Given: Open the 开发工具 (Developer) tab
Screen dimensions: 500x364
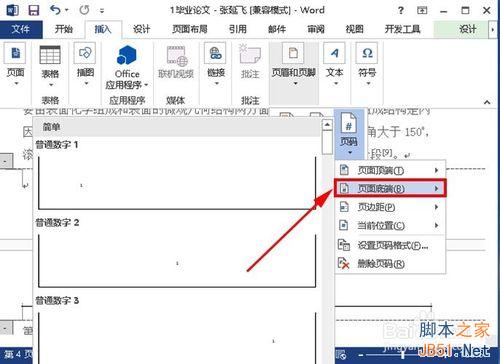Looking at the screenshot, I should 403,29.
